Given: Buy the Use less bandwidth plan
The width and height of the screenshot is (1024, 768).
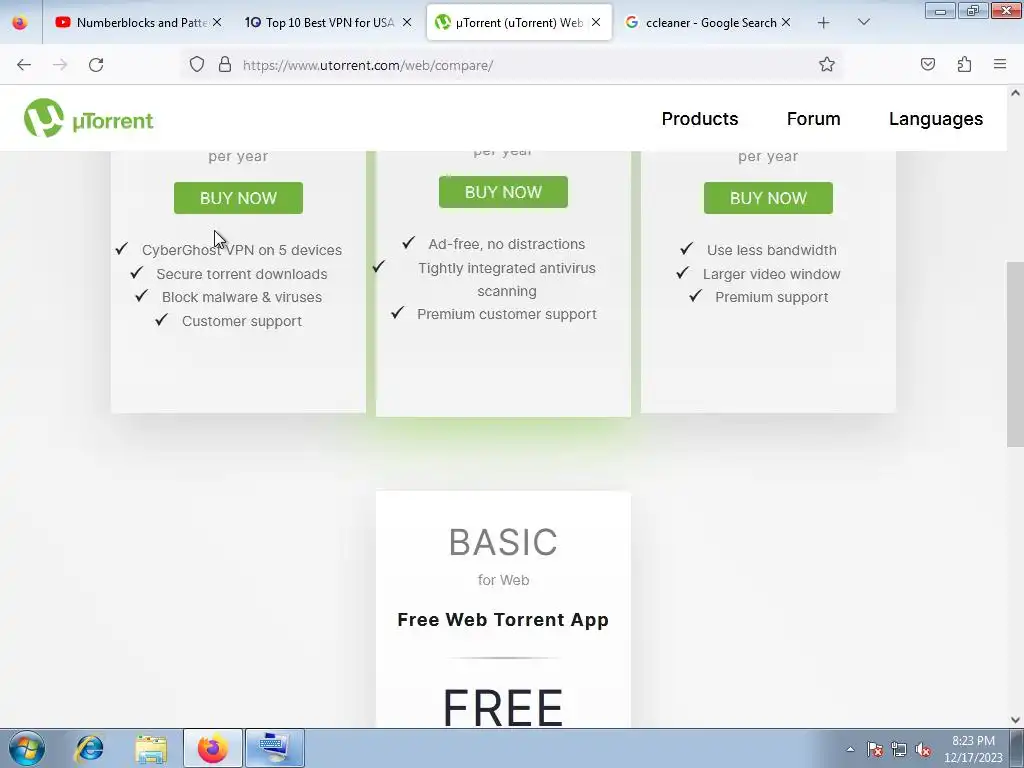Looking at the screenshot, I should click(x=768, y=198).
